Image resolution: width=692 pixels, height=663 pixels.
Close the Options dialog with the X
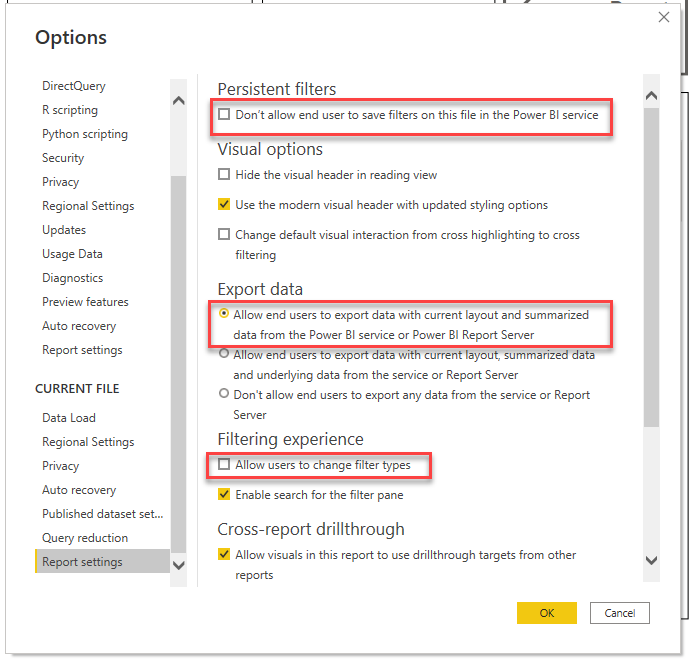[x=663, y=17]
